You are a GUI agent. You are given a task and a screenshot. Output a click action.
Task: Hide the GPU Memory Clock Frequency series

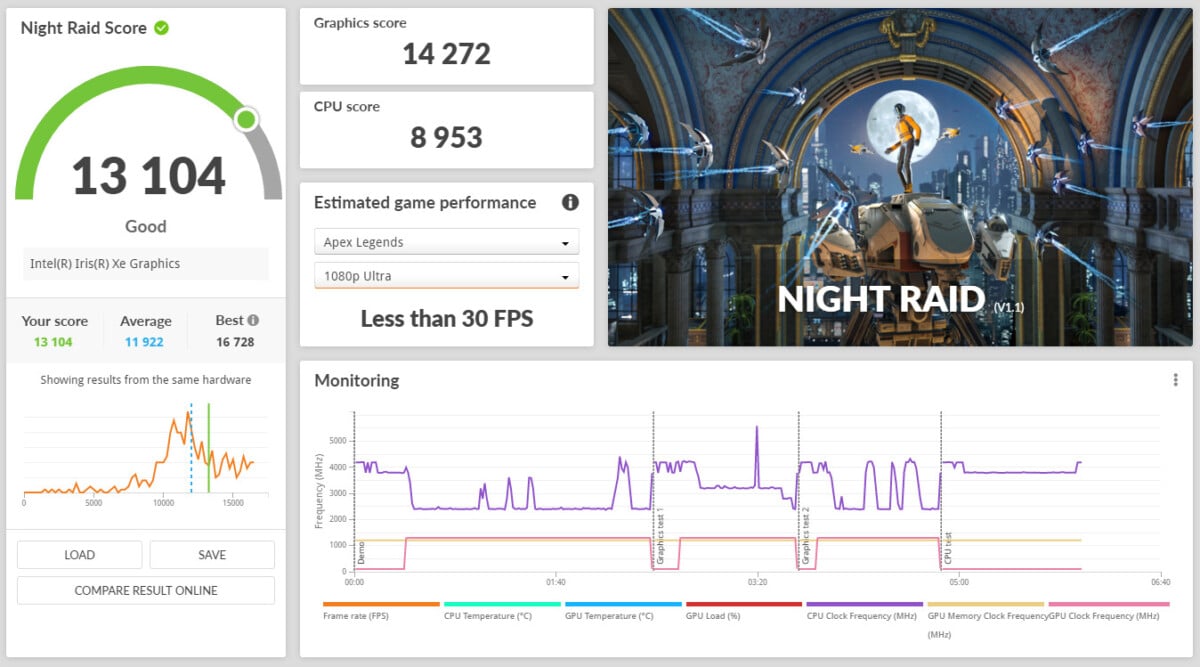coord(986,616)
